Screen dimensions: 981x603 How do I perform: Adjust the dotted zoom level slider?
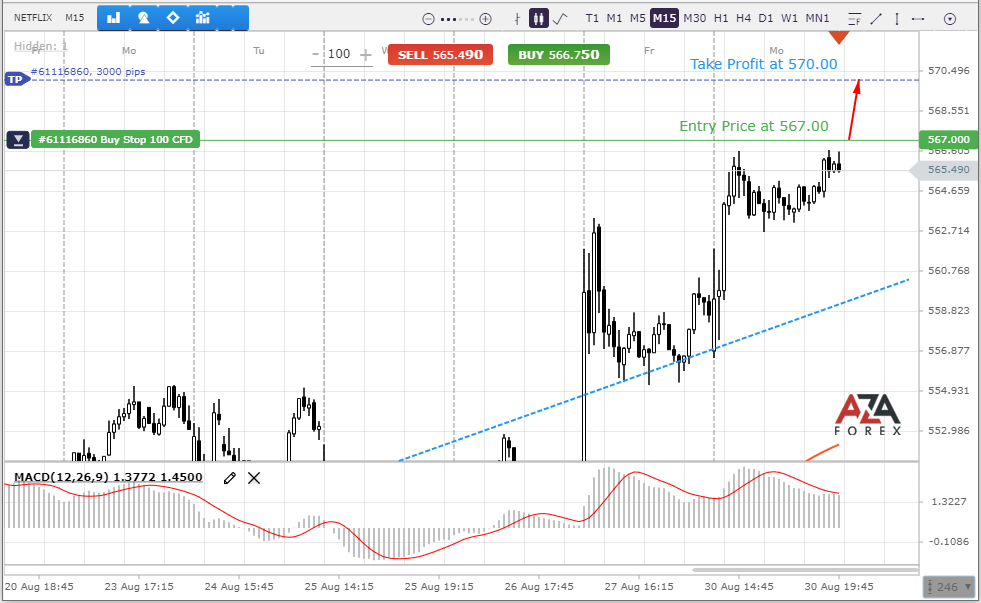coord(457,19)
